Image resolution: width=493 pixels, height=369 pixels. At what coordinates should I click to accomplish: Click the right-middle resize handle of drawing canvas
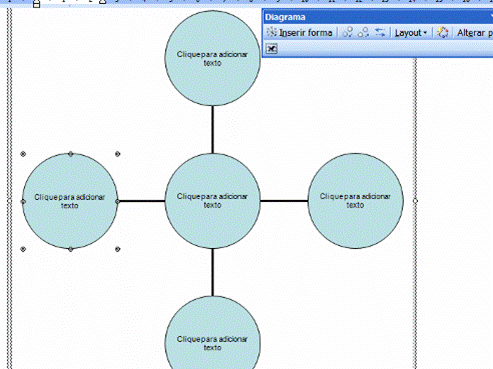click(415, 201)
